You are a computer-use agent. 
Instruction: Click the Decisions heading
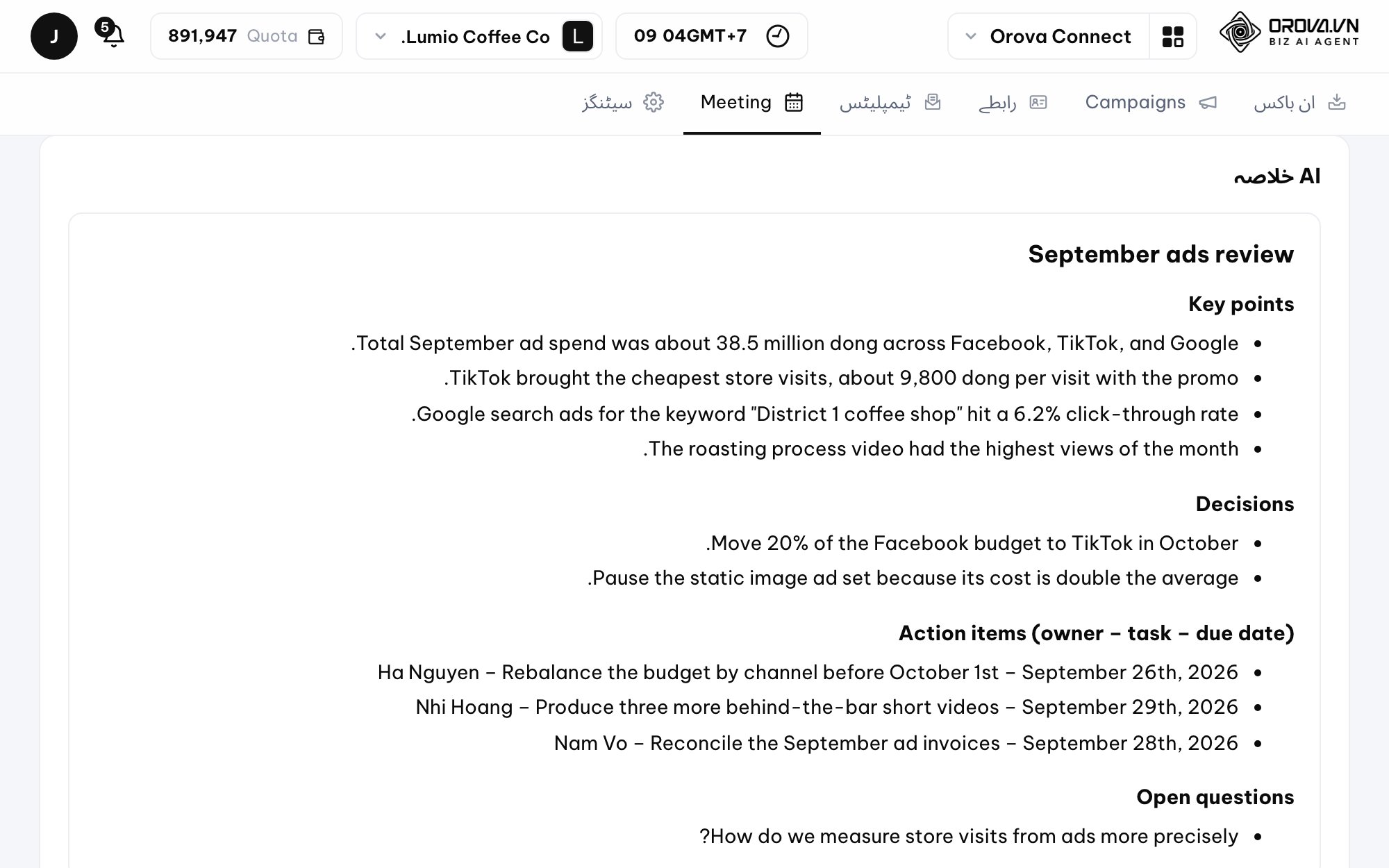[x=1245, y=503]
